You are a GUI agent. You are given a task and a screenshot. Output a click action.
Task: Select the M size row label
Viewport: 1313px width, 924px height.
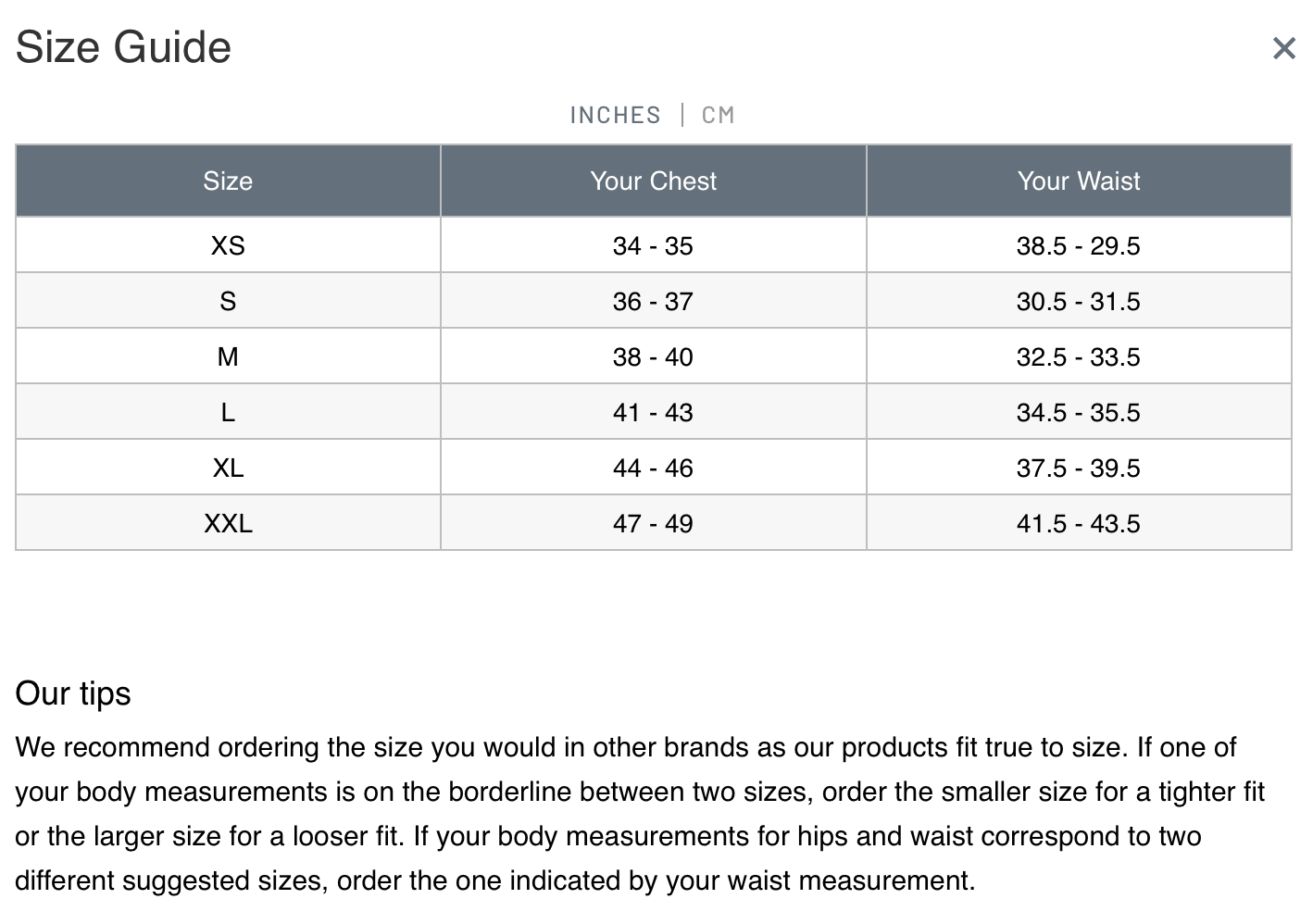click(x=228, y=356)
